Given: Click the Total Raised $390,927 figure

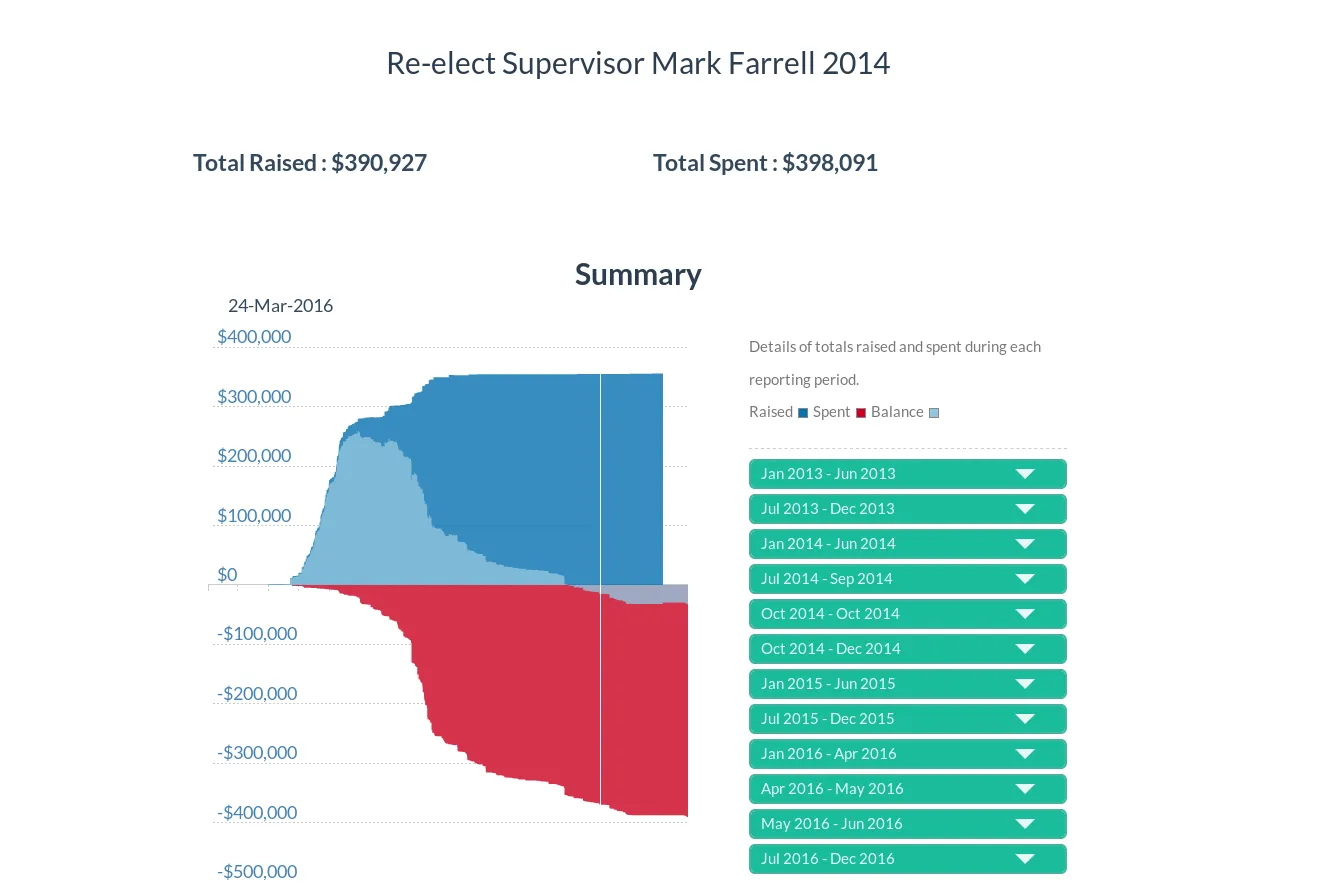Looking at the screenshot, I should pyautogui.click(x=309, y=162).
